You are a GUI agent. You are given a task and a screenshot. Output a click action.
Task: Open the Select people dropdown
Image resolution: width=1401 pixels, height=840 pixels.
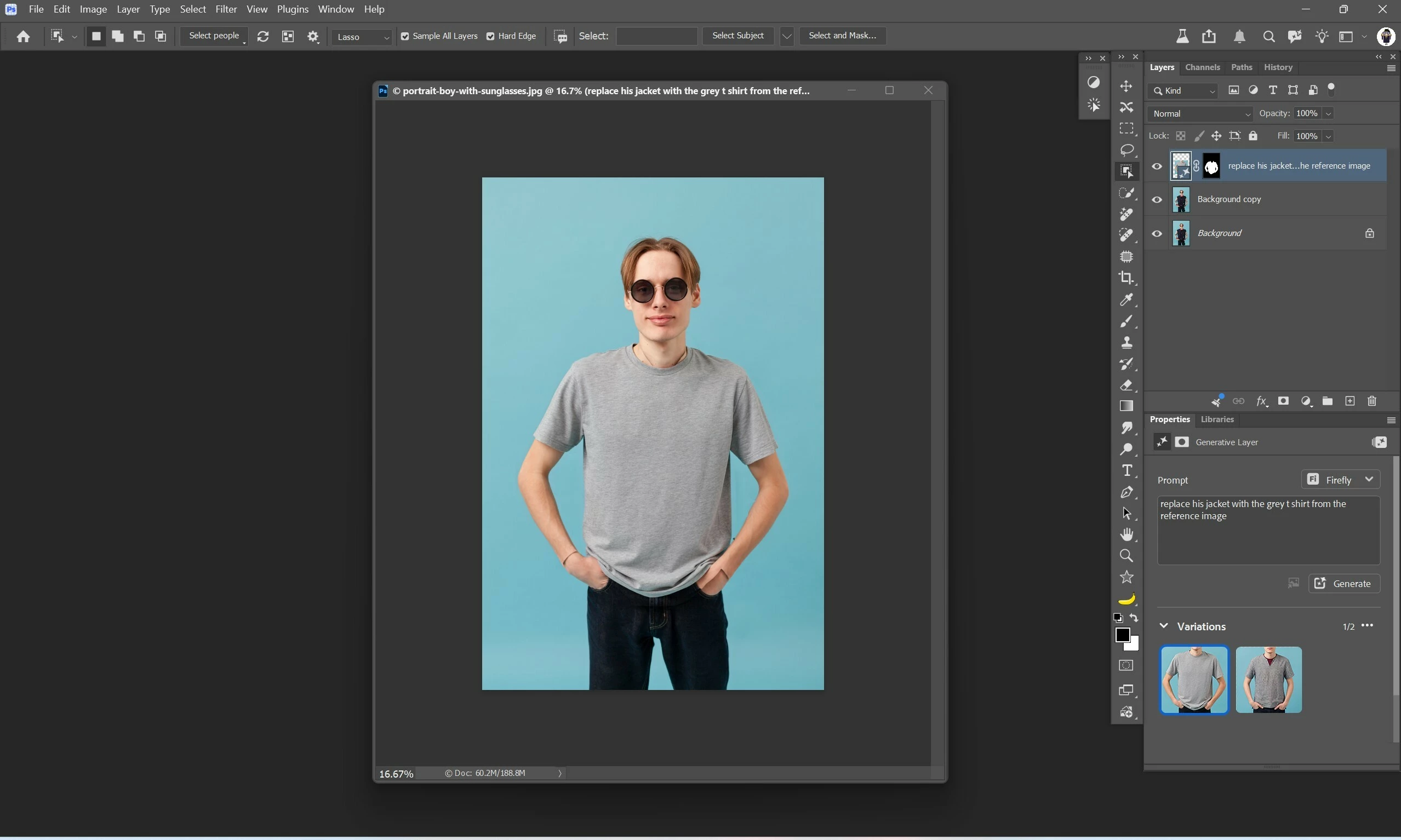214,36
